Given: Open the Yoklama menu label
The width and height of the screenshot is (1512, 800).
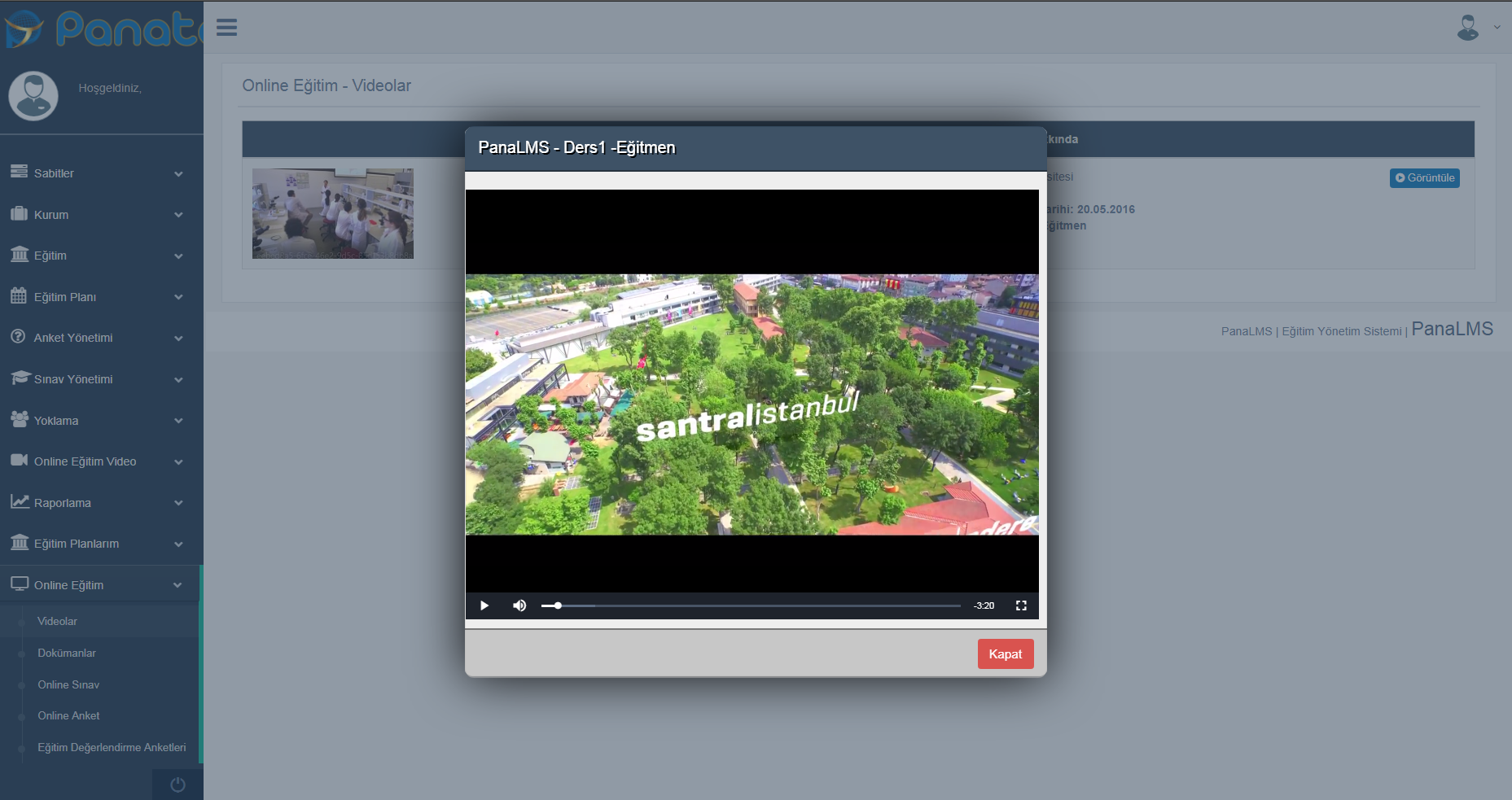Looking at the screenshot, I should [x=56, y=421].
